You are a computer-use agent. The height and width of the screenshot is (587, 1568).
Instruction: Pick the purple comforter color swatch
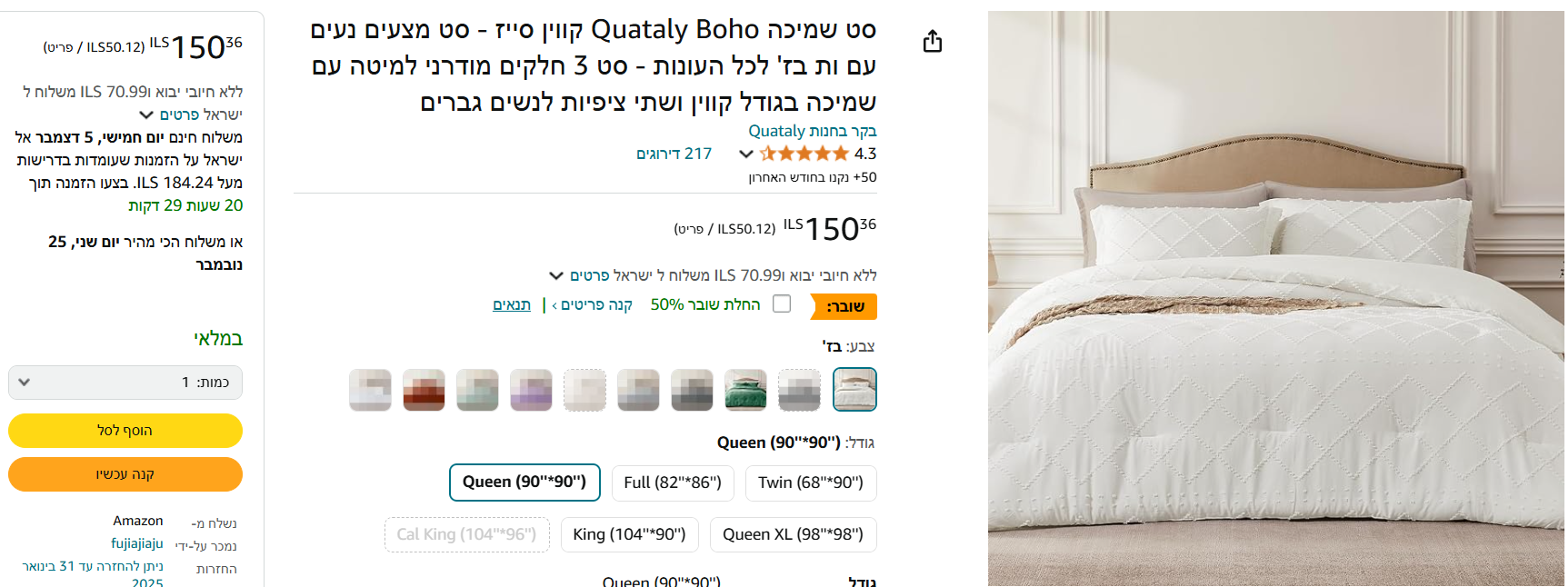[x=531, y=390]
